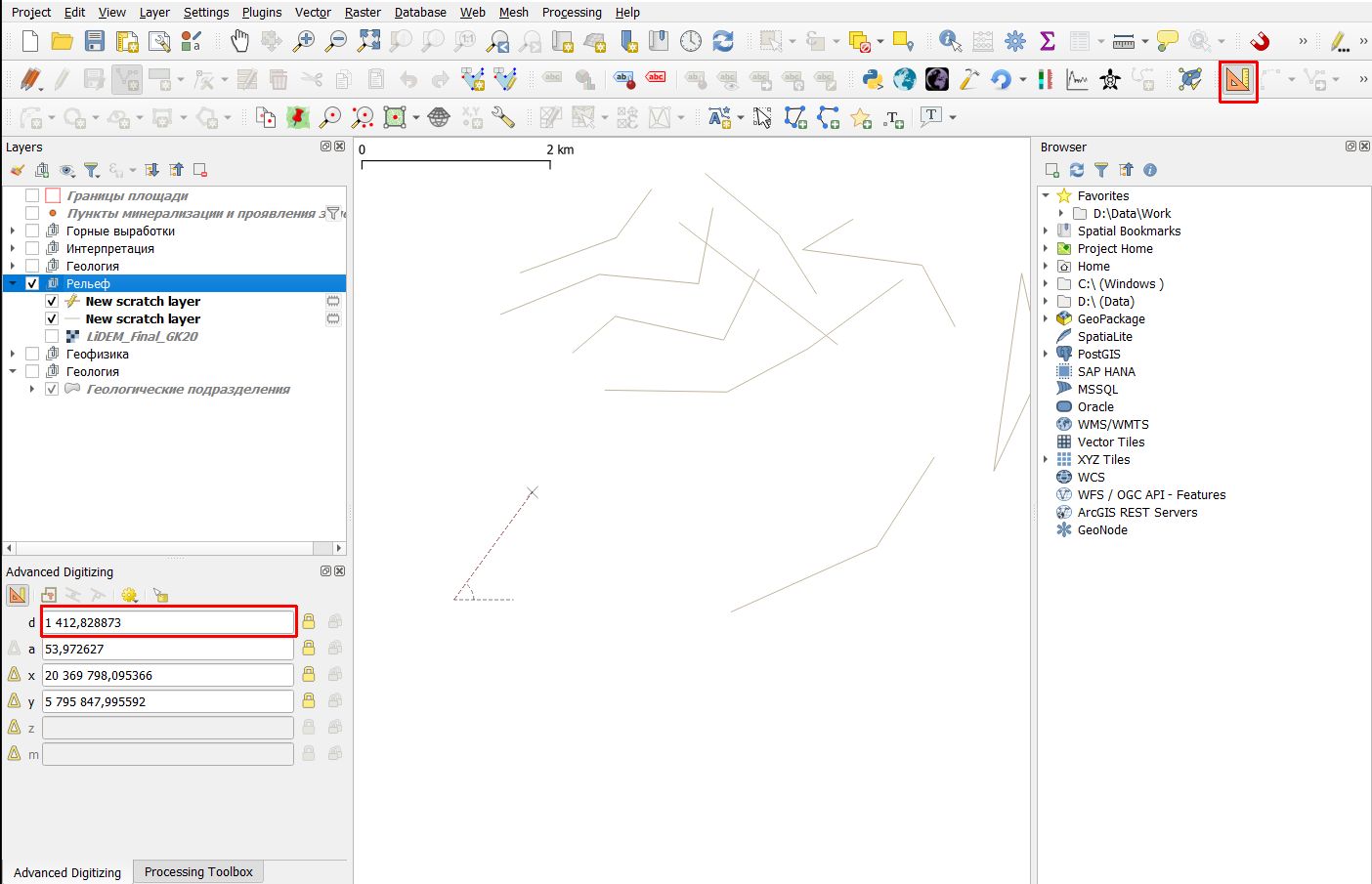Select Project Home in the Browser
This screenshot has height=884, width=1372.
coord(1114,249)
